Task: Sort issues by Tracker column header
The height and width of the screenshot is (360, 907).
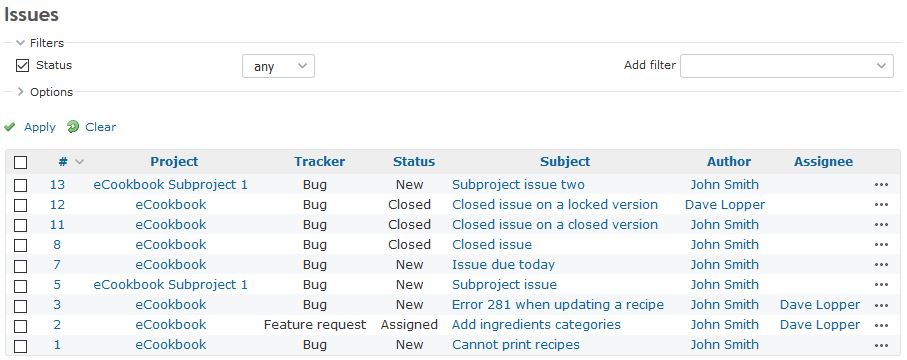Action: [x=319, y=161]
